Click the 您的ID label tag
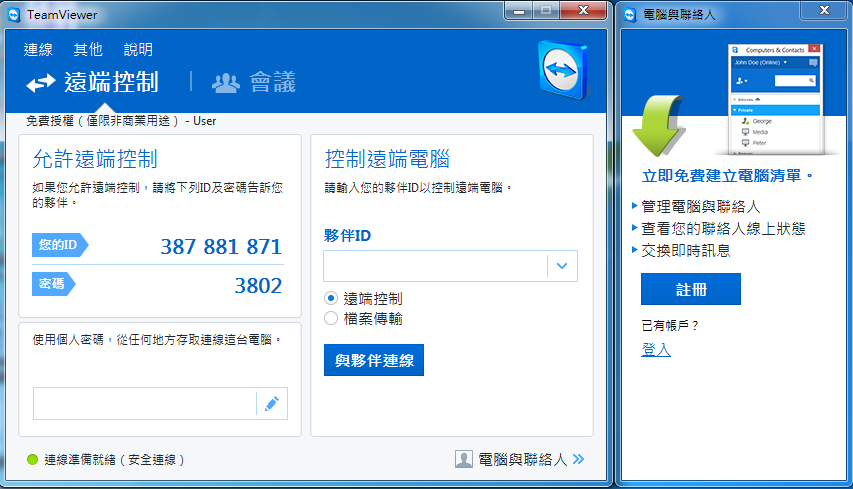 pyautogui.click(x=60, y=245)
